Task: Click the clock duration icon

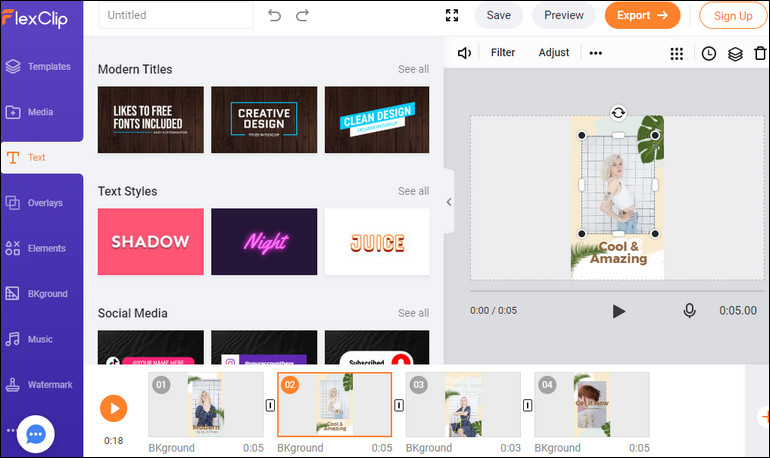Action: click(709, 54)
